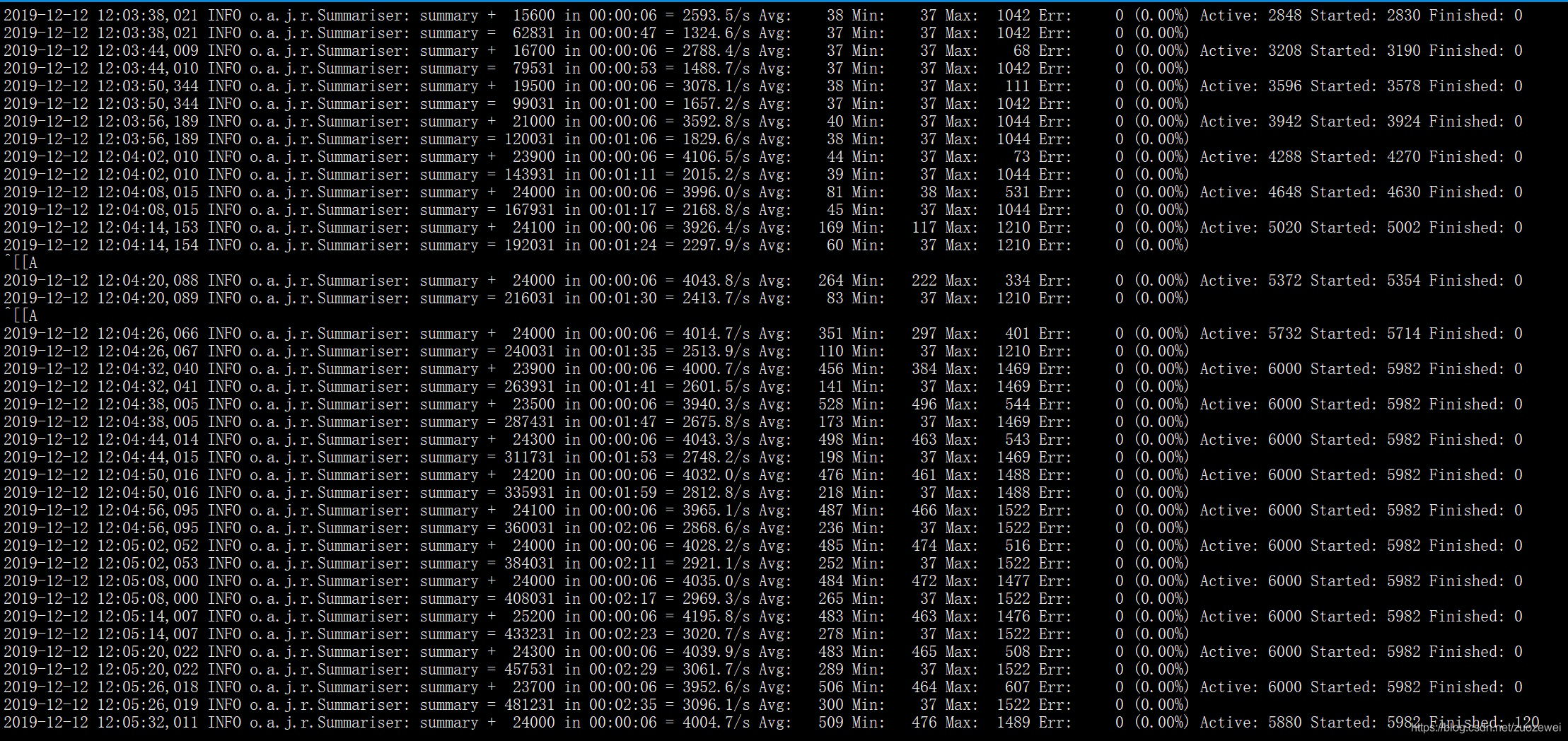Click the throughput 3965.1/s
1568x741 pixels.
716,510
